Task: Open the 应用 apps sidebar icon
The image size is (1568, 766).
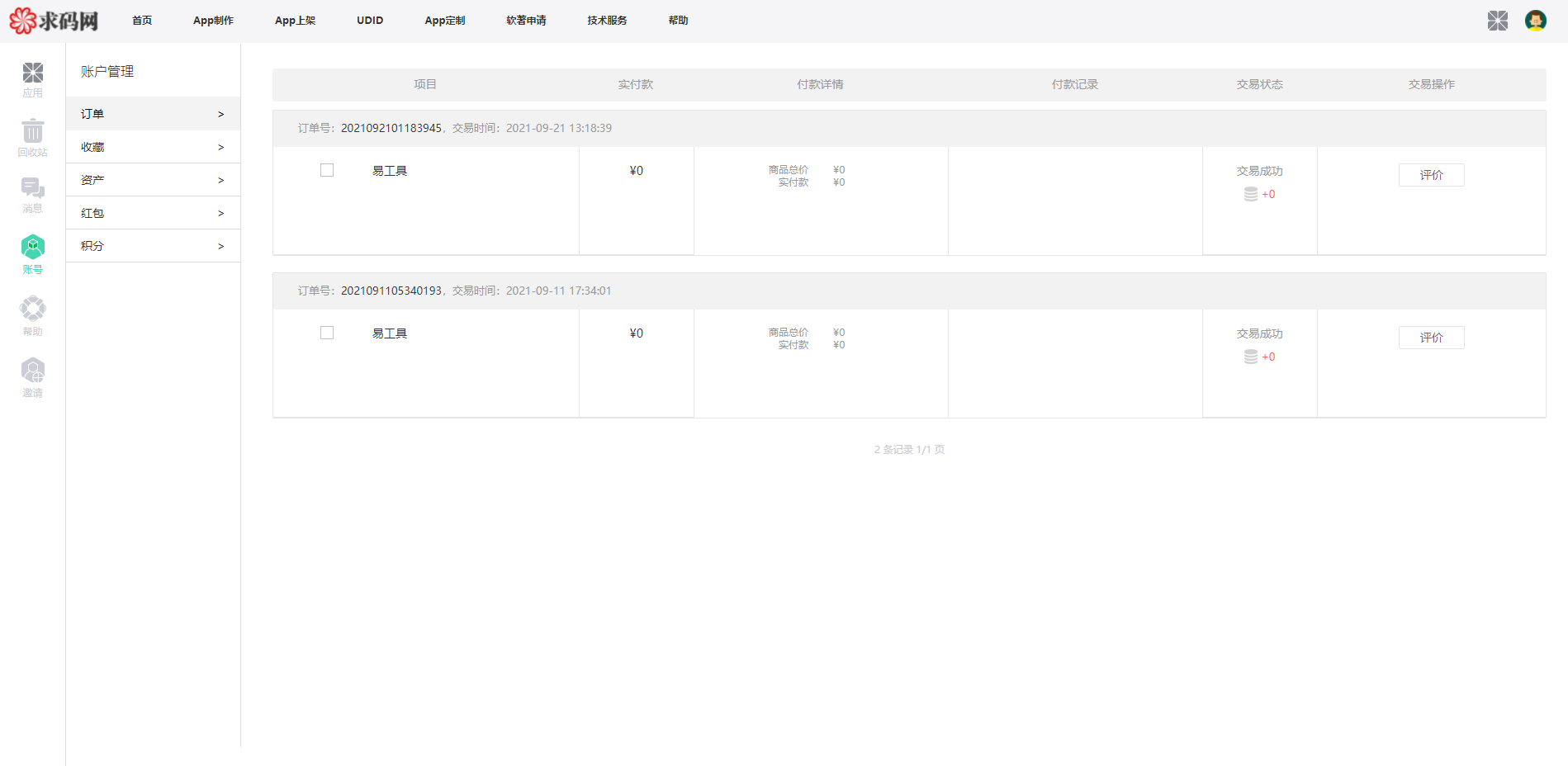Action: point(33,79)
